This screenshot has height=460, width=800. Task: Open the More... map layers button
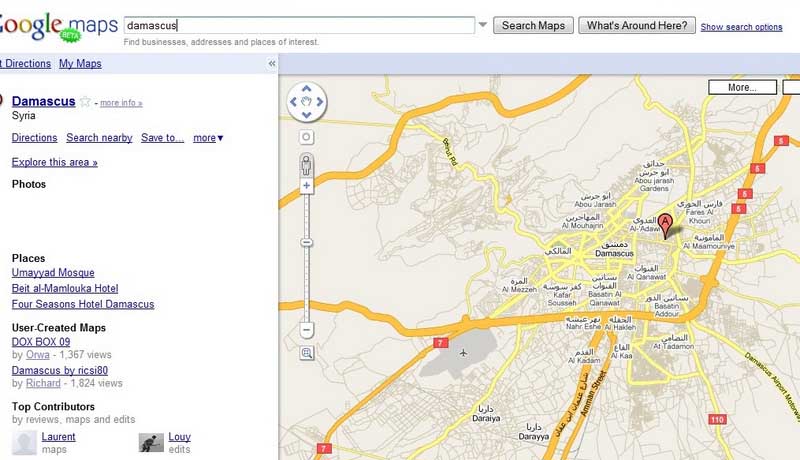[x=741, y=87]
